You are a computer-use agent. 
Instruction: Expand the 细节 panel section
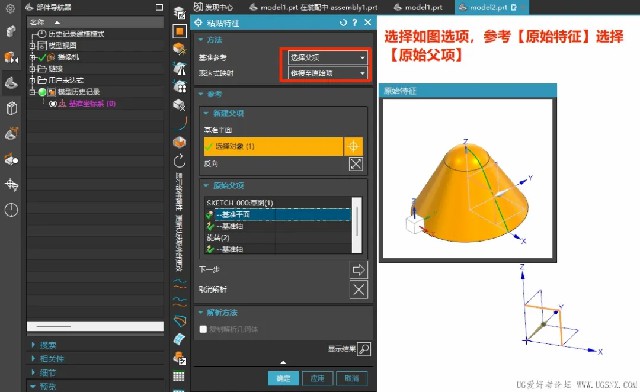[33, 372]
